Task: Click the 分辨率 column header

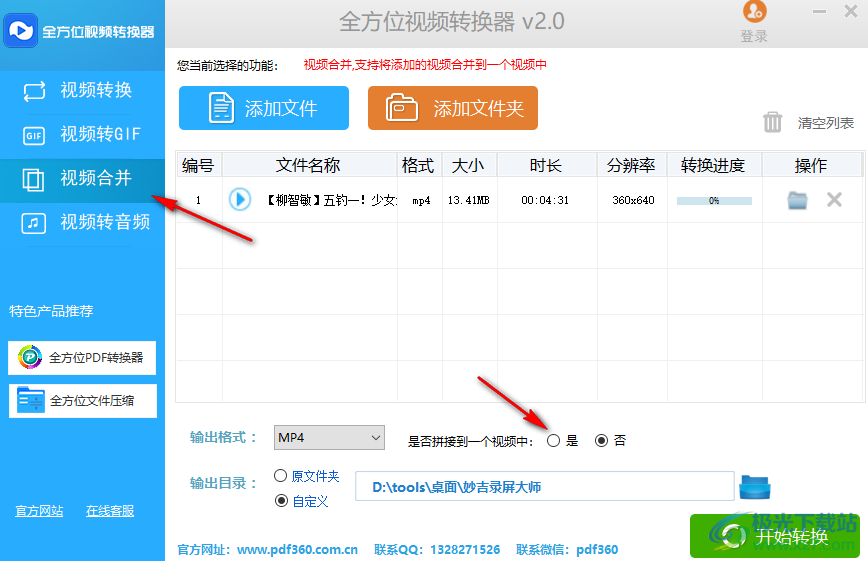Action: pyautogui.click(x=632, y=165)
